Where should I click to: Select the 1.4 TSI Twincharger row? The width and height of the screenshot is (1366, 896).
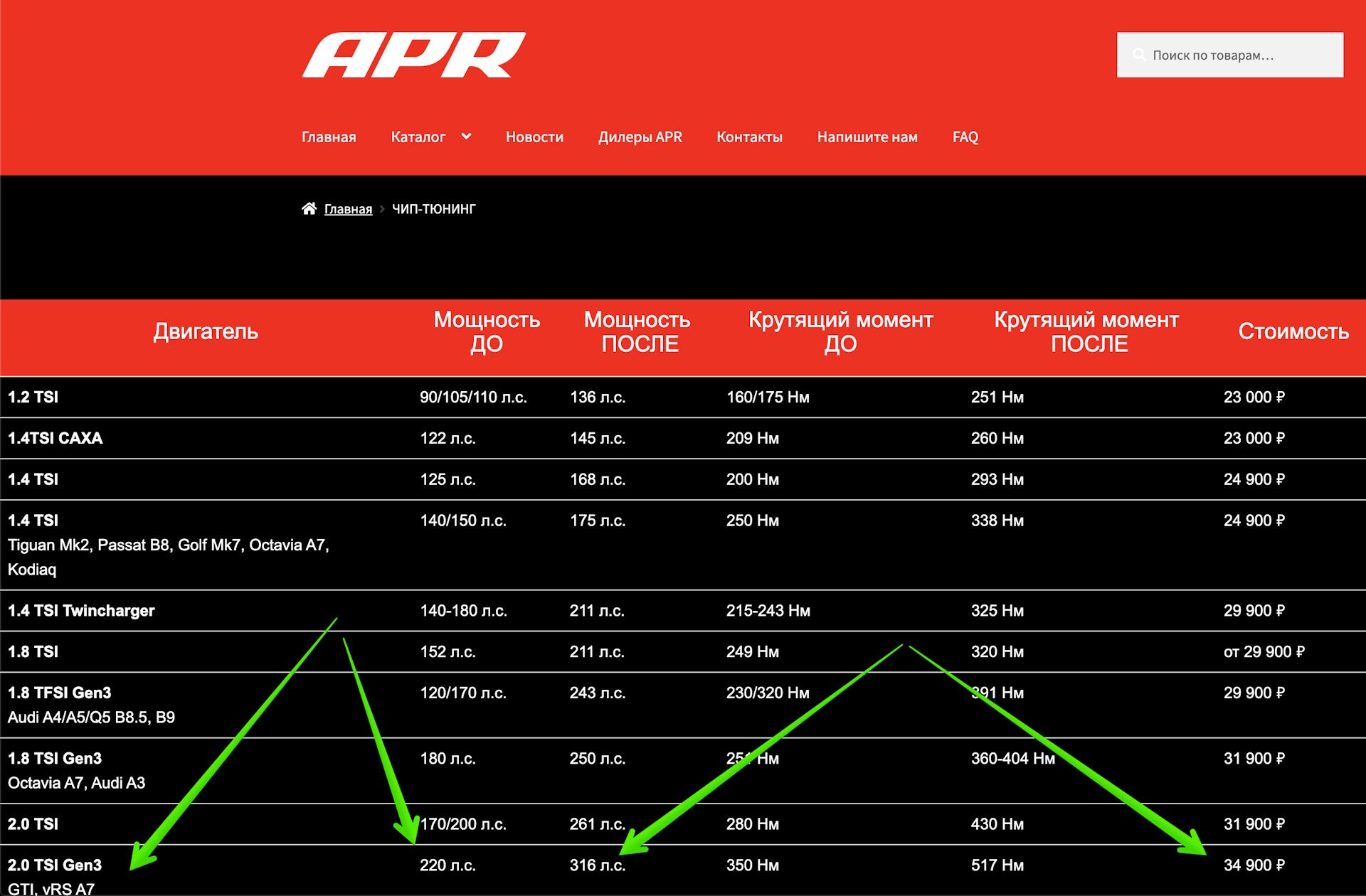pyautogui.click(x=81, y=611)
